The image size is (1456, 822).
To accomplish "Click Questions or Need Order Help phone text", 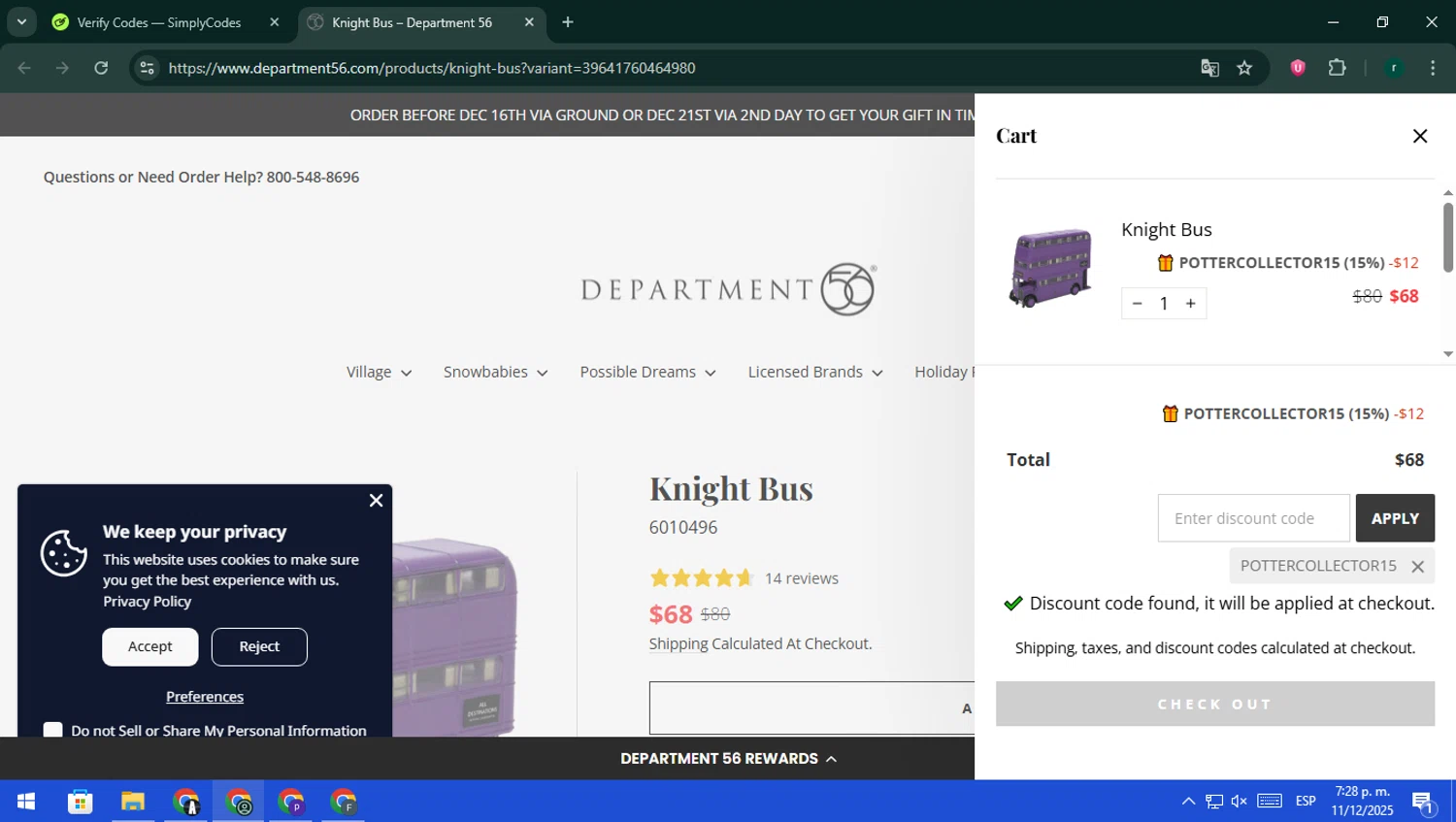I will tap(201, 178).
